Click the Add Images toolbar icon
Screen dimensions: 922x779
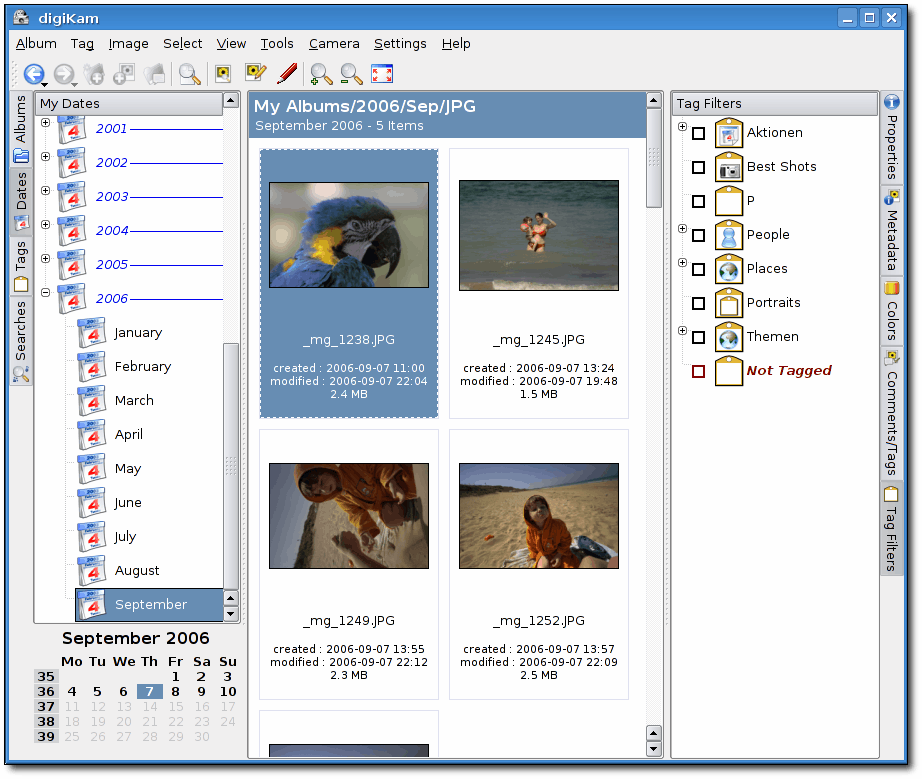[124, 74]
